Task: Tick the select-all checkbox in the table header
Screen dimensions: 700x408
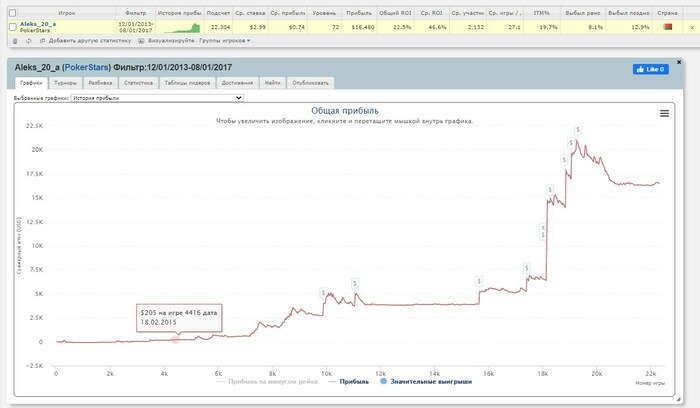Action: coord(12,13)
